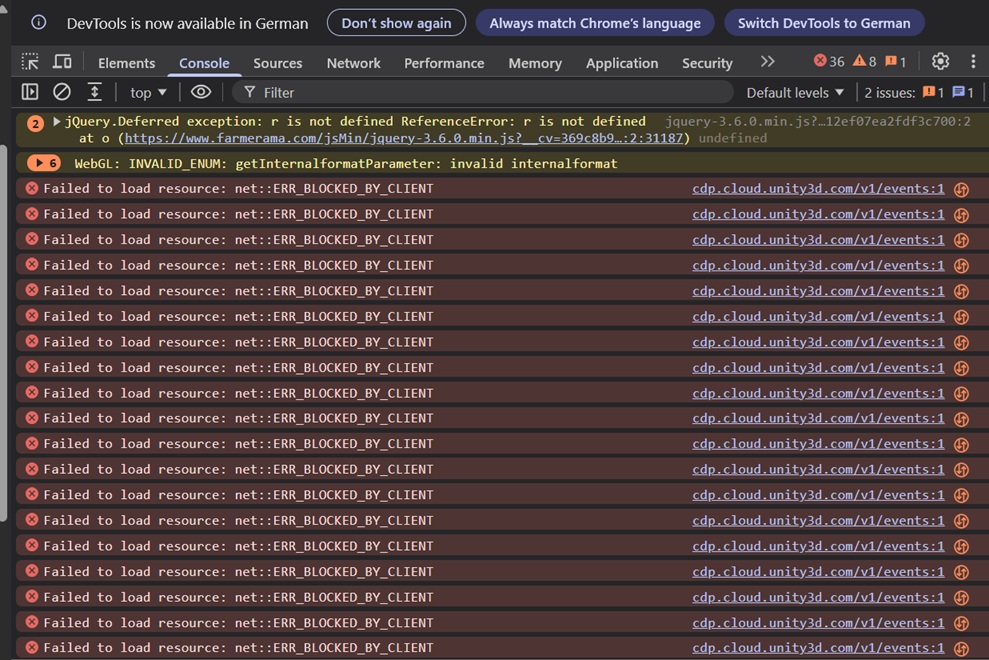Click the blue message issue badge beside "2 issues"
This screenshot has width=989, height=660.
963,93
